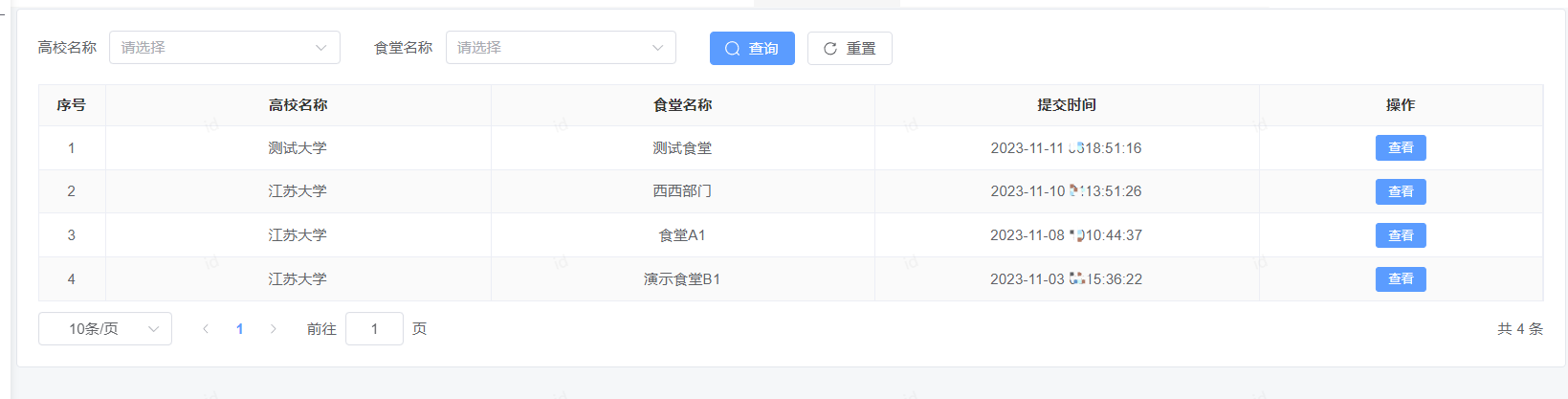The image size is (1568, 399).
Task: View the 西西部门 record
Action: click(1401, 191)
